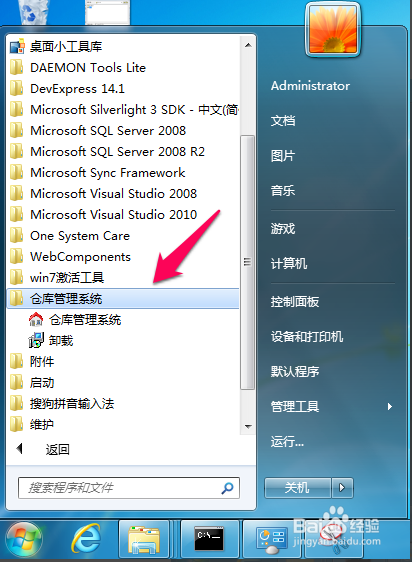This screenshot has width=412, height=562.
Task: Expand the One System Care folder
Action: click(x=123, y=235)
